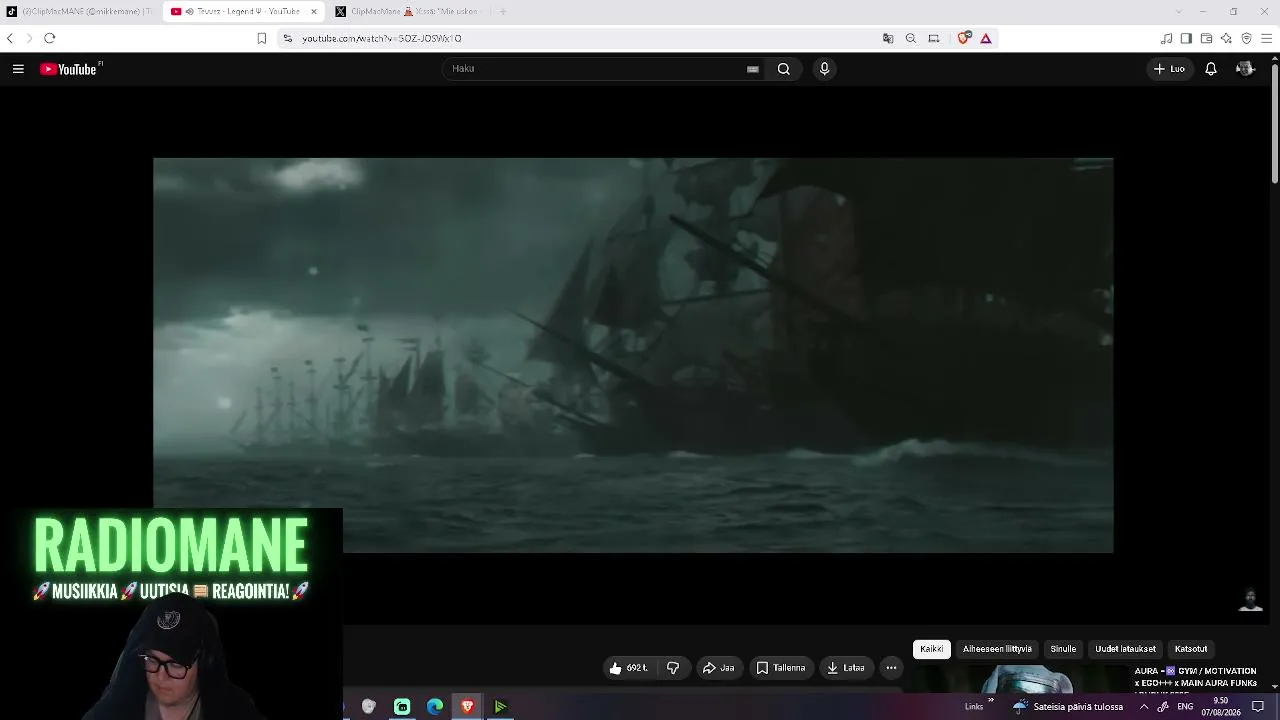
Task: Open the taskbar clock showing 9.50
Action: click(1220, 707)
